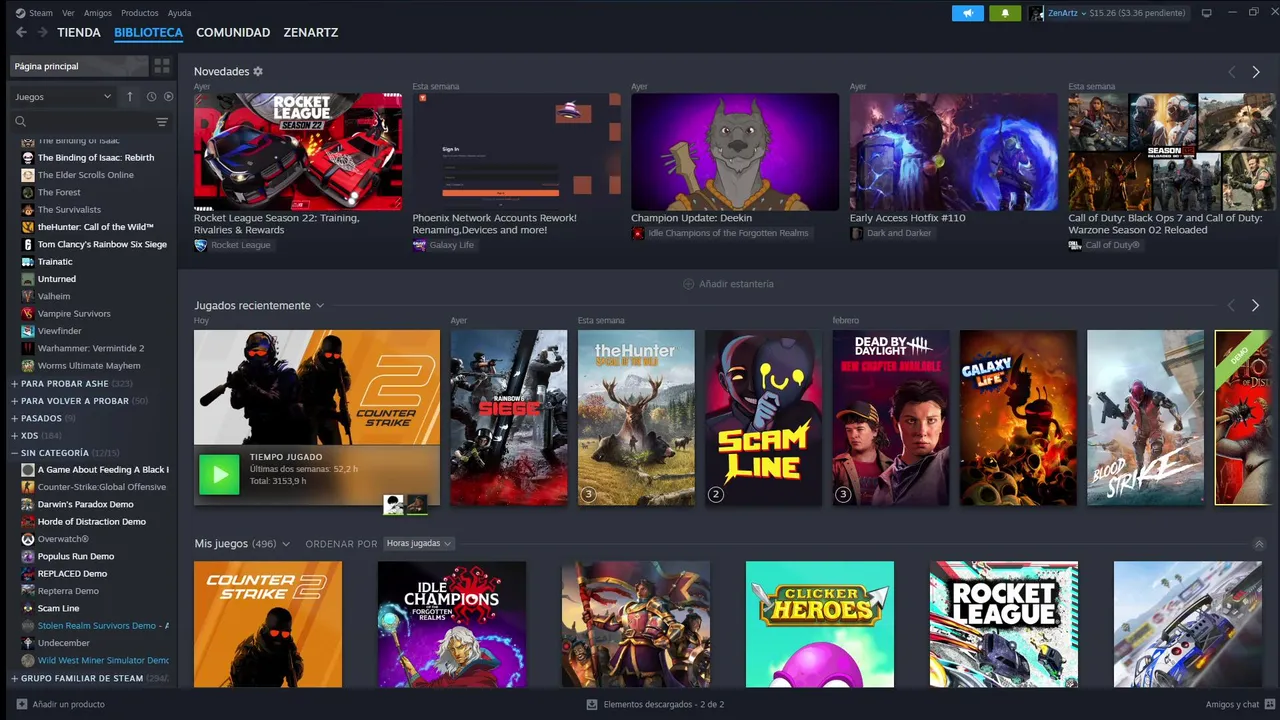This screenshot has height=720, width=1280.
Task: Open downloads icon in bottom bar
Action: (592, 704)
